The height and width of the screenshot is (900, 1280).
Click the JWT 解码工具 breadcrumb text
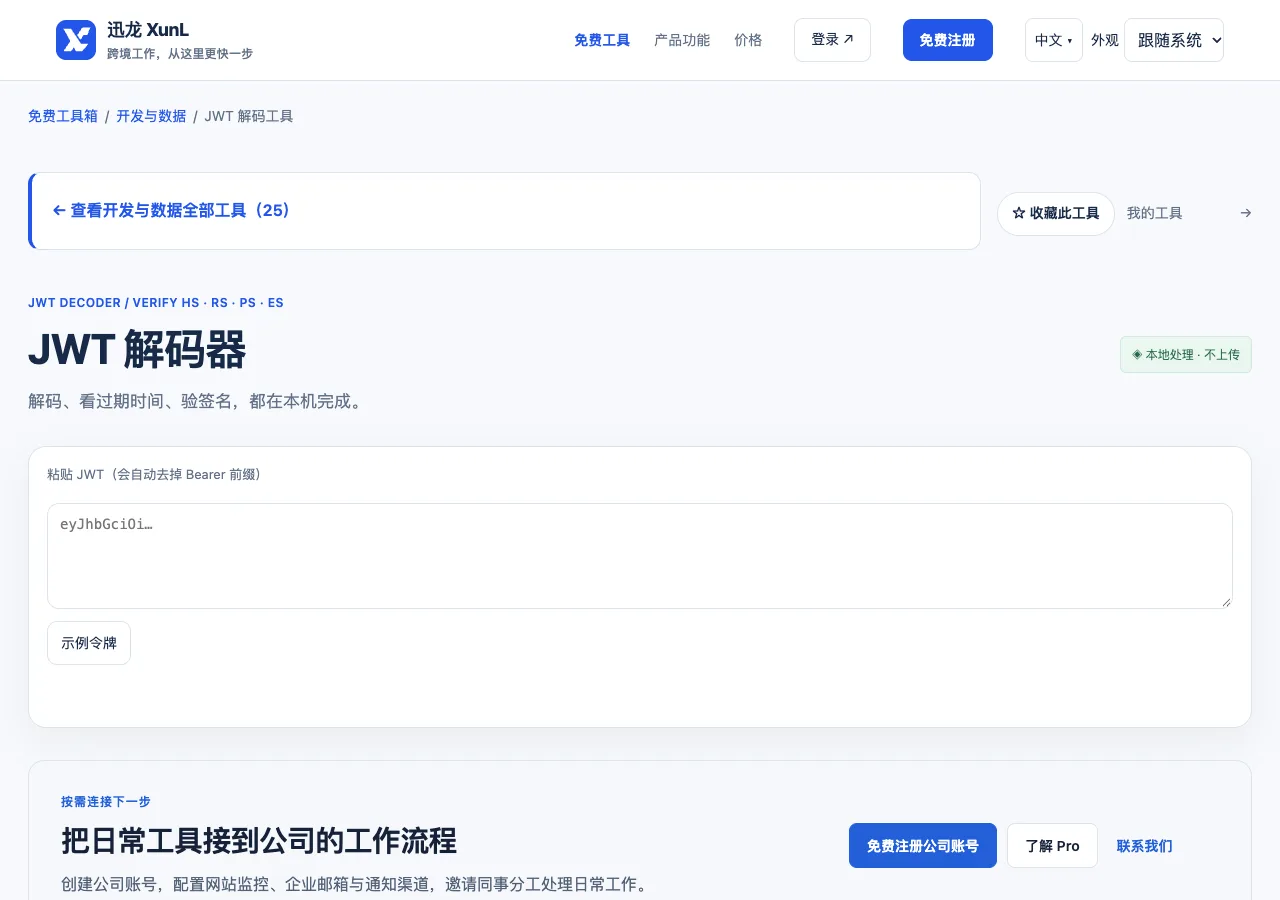[249, 116]
